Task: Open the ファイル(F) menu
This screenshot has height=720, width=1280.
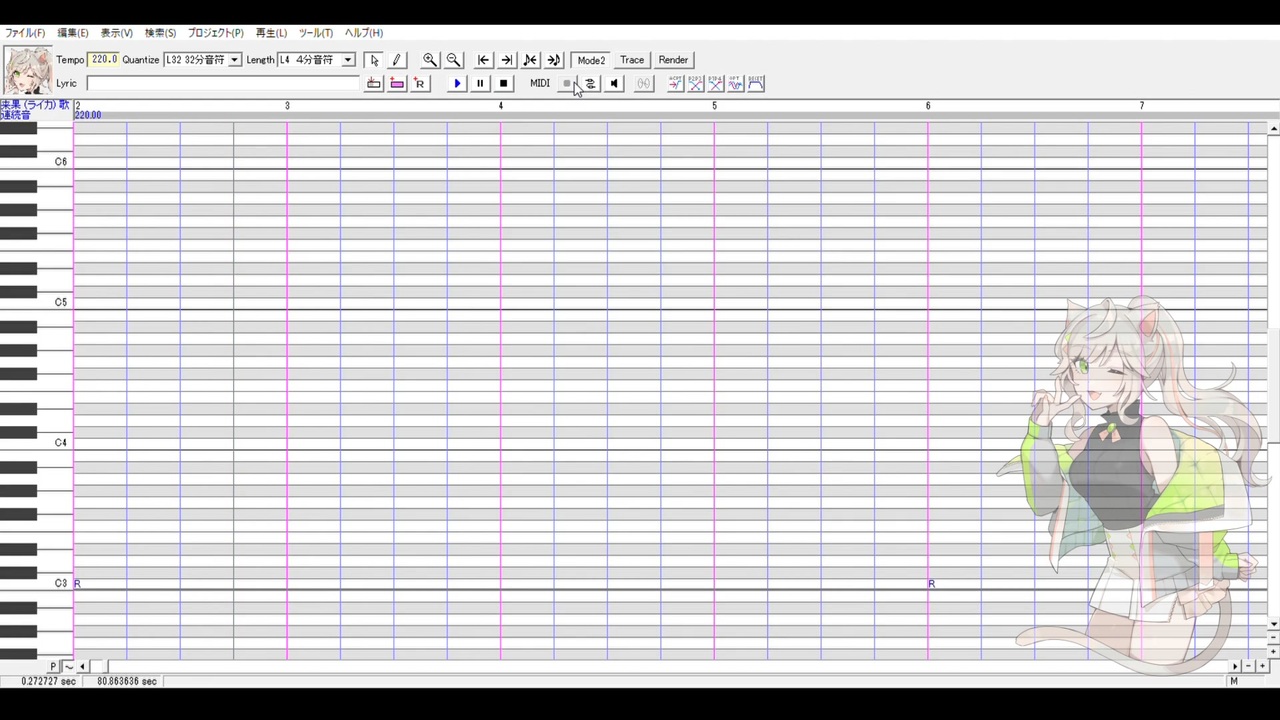Action: click(25, 33)
